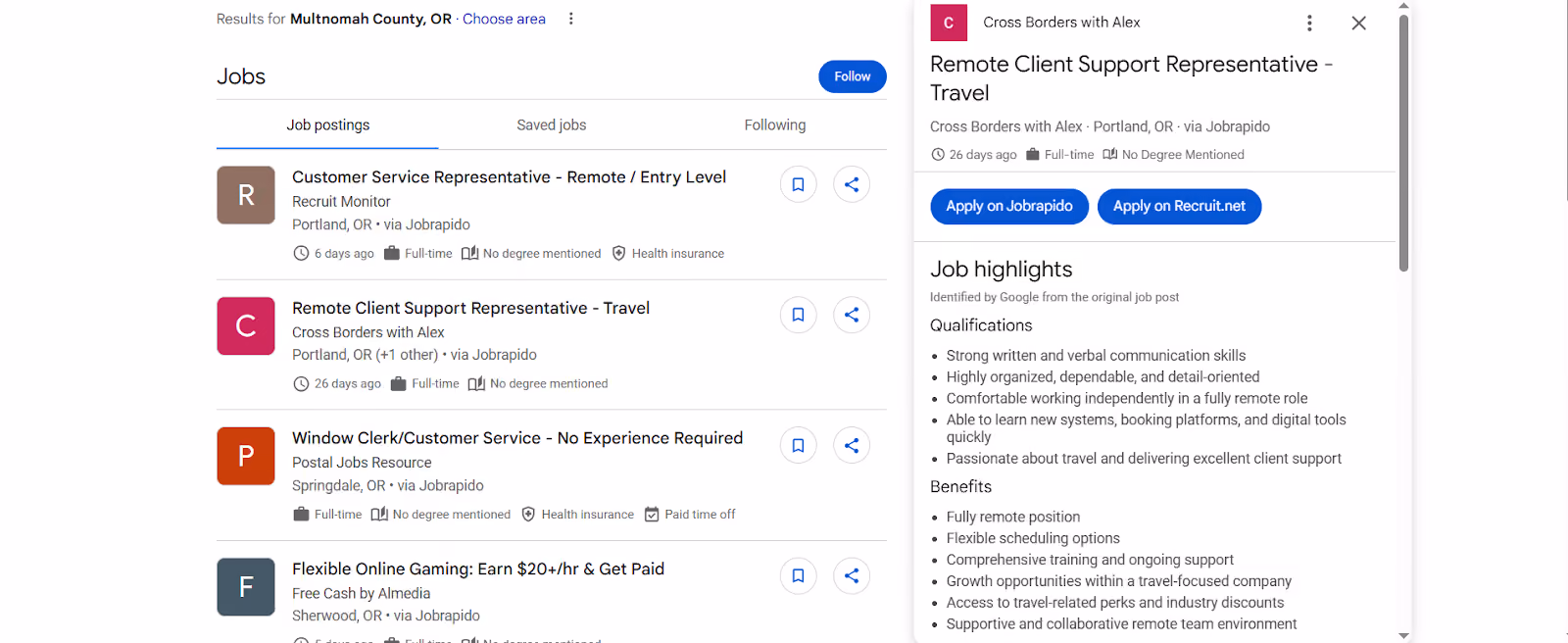Viewport: 1568px width, 643px height.
Task: Share the Remote Client Support Representative listing
Action: click(x=852, y=315)
